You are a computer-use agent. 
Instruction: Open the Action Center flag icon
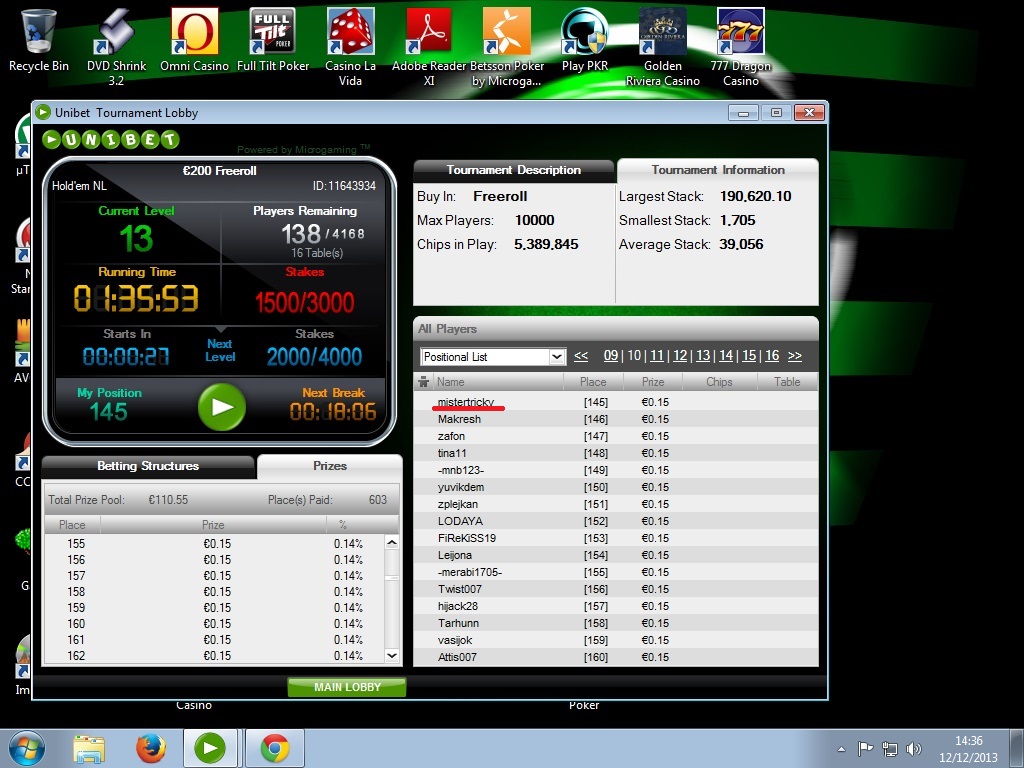tap(865, 749)
